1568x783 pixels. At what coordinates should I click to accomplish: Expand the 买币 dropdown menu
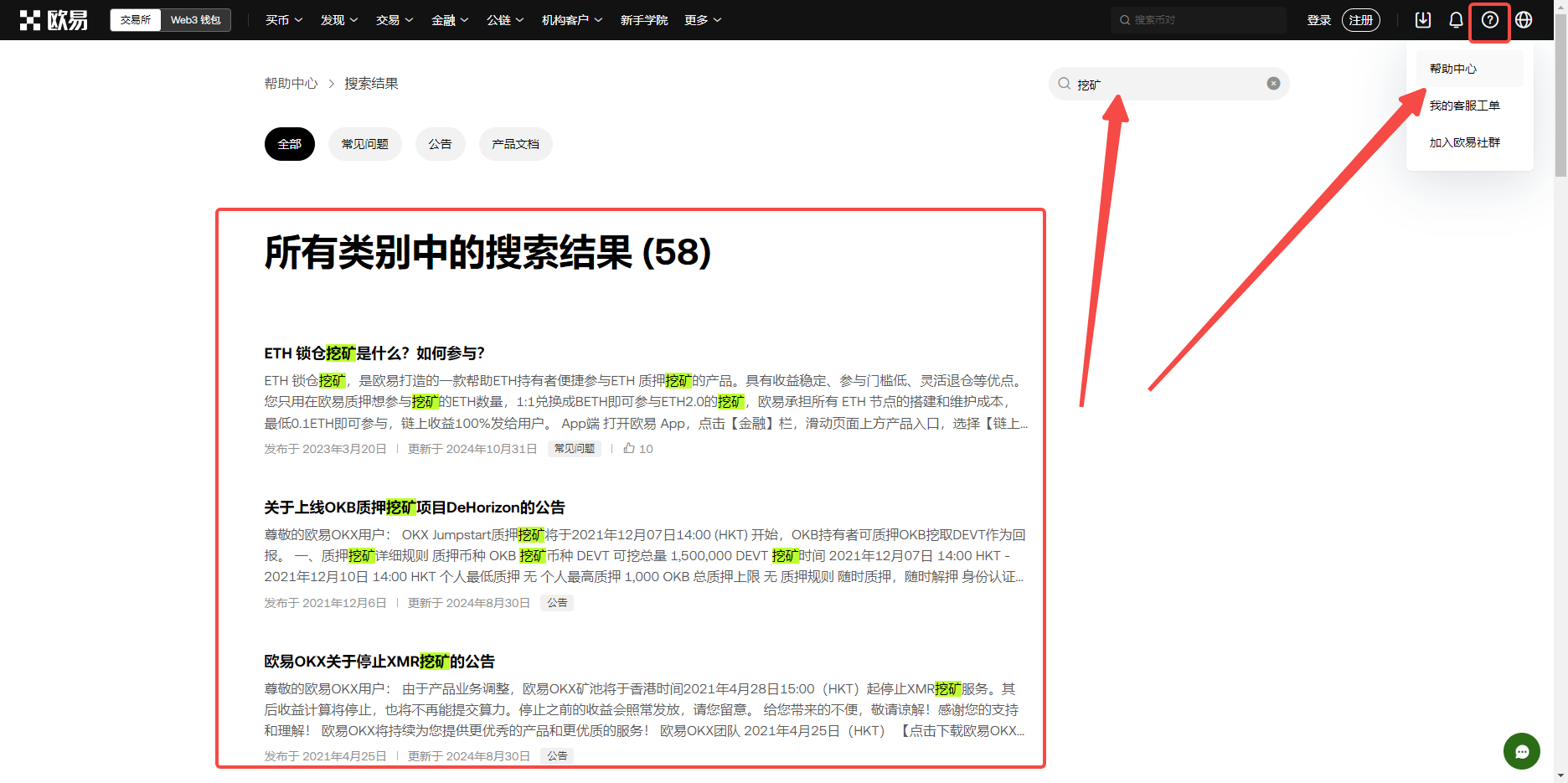pyautogui.click(x=284, y=20)
